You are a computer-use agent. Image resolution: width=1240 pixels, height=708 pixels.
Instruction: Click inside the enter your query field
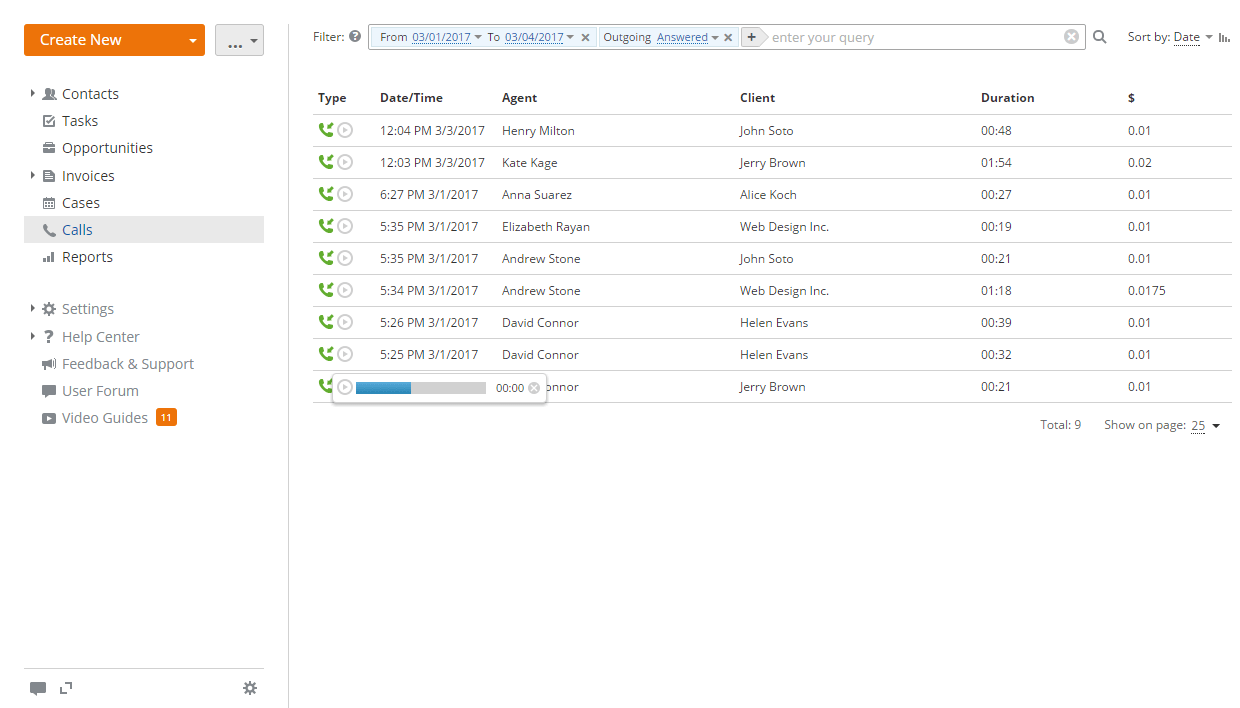(900, 37)
